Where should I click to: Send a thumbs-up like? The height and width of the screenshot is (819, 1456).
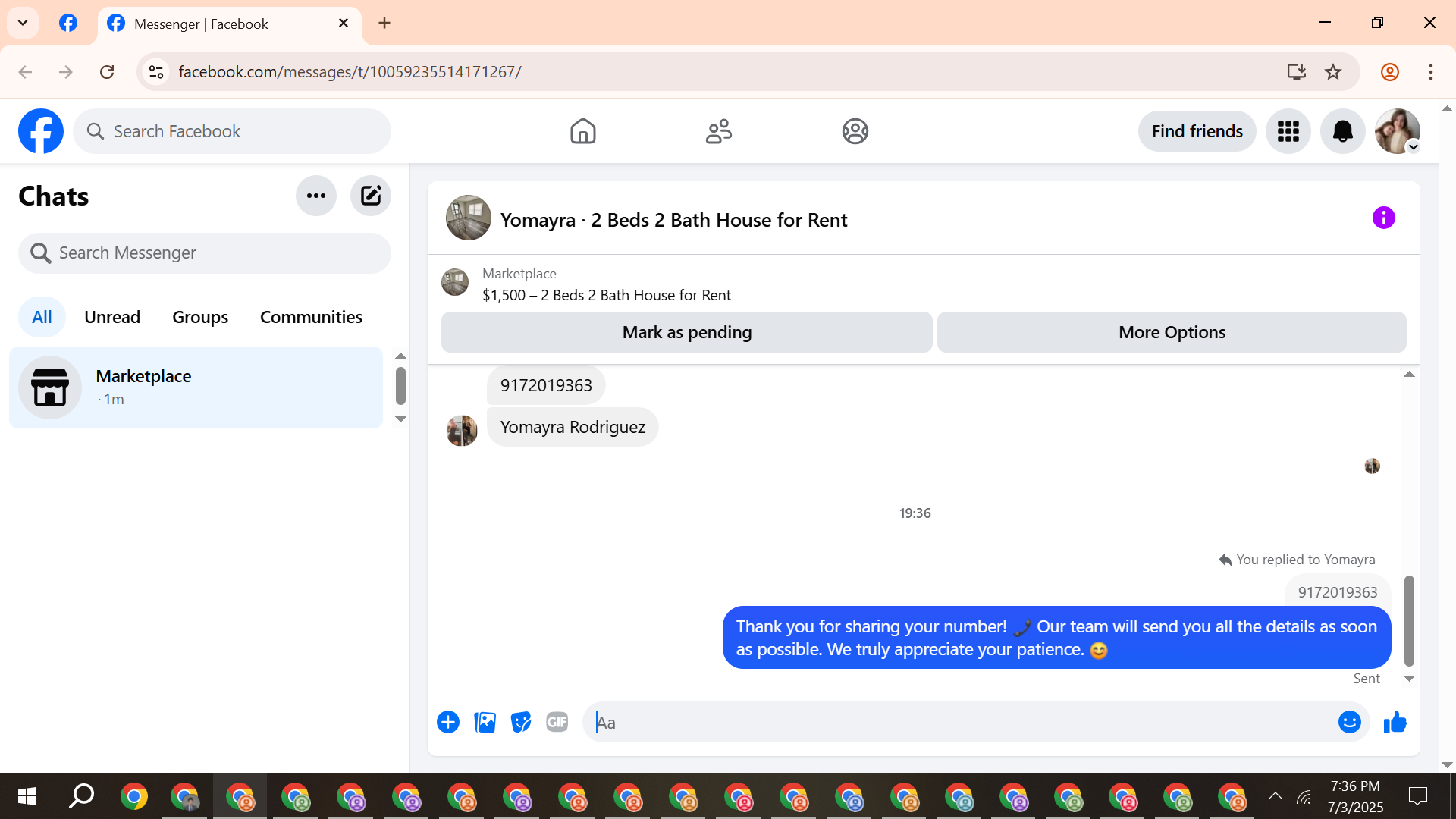pyautogui.click(x=1395, y=722)
